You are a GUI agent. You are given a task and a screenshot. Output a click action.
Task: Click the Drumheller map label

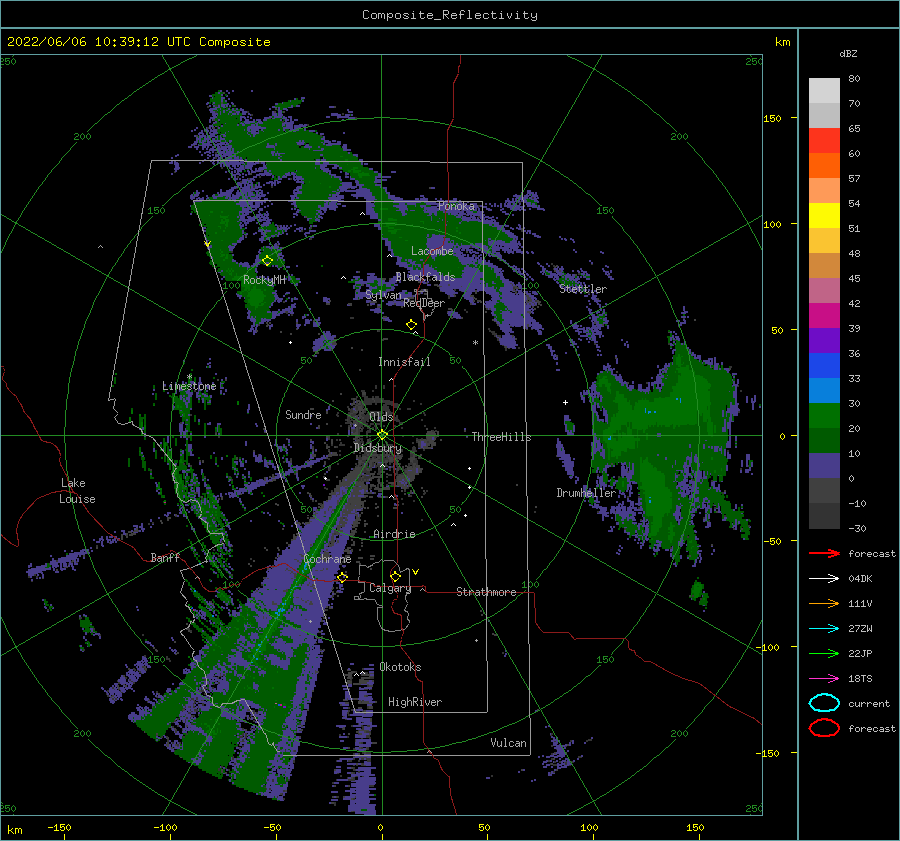click(586, 493)
